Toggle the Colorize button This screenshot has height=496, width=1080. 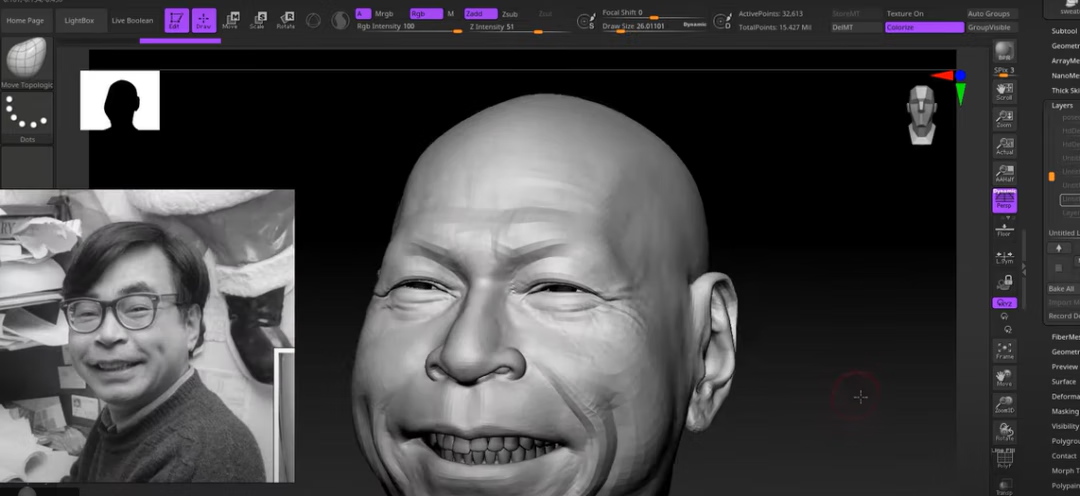(924, 28)
